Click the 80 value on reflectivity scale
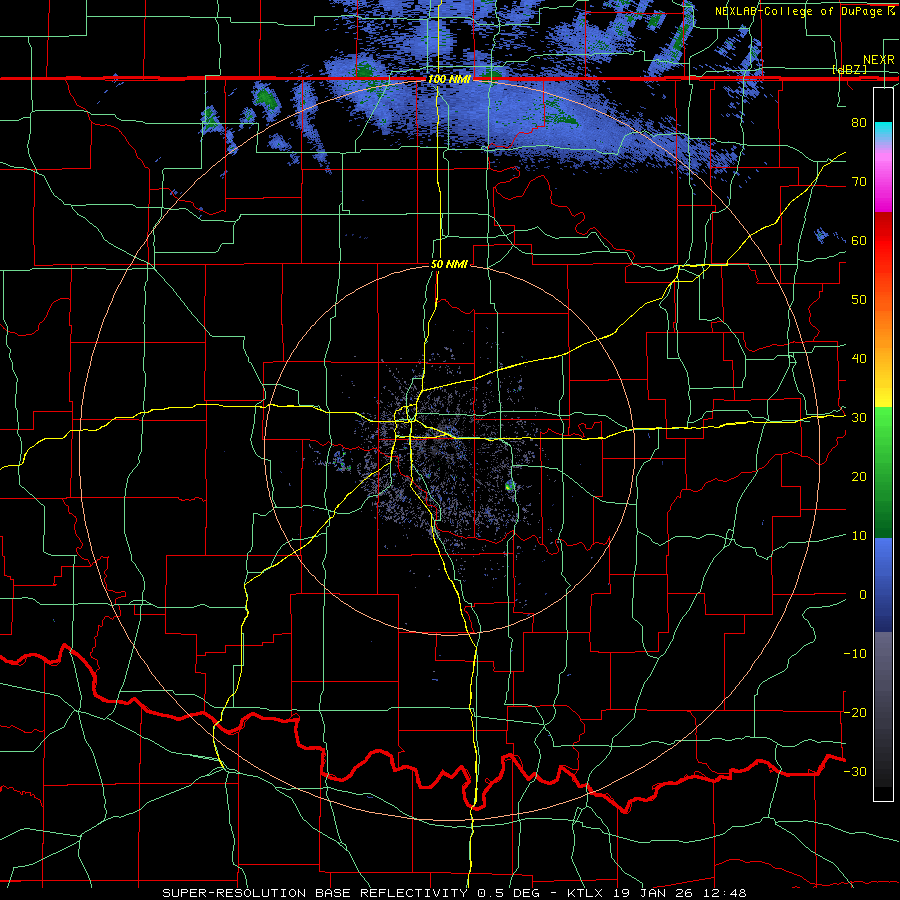900x900 pixels. (x=859, y=122)
